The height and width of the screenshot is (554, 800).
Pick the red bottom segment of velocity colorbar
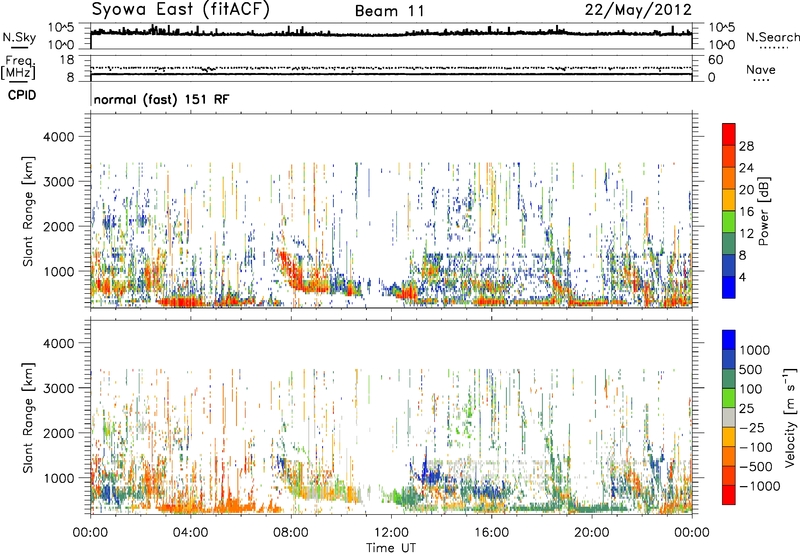click(x=729, y=495)
